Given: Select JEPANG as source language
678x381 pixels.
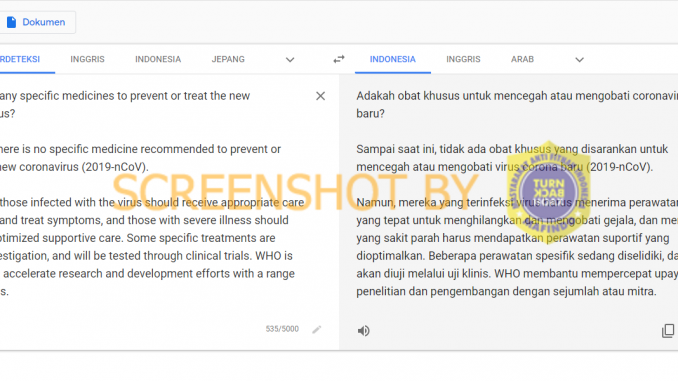Looking at the screenshot, I should [x=228, y=59].
